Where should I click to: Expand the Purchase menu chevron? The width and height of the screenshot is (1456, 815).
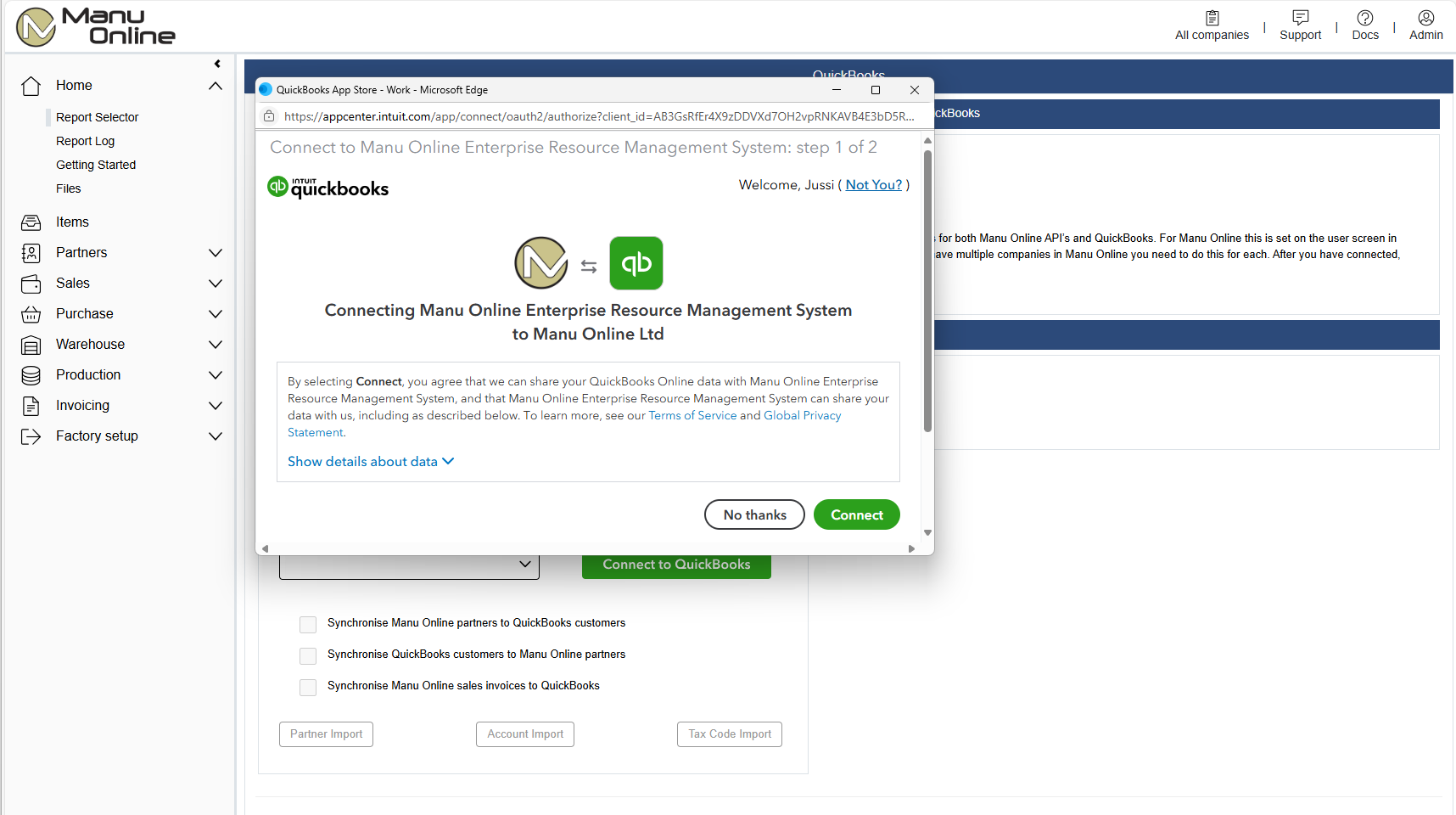coord(216,314)
